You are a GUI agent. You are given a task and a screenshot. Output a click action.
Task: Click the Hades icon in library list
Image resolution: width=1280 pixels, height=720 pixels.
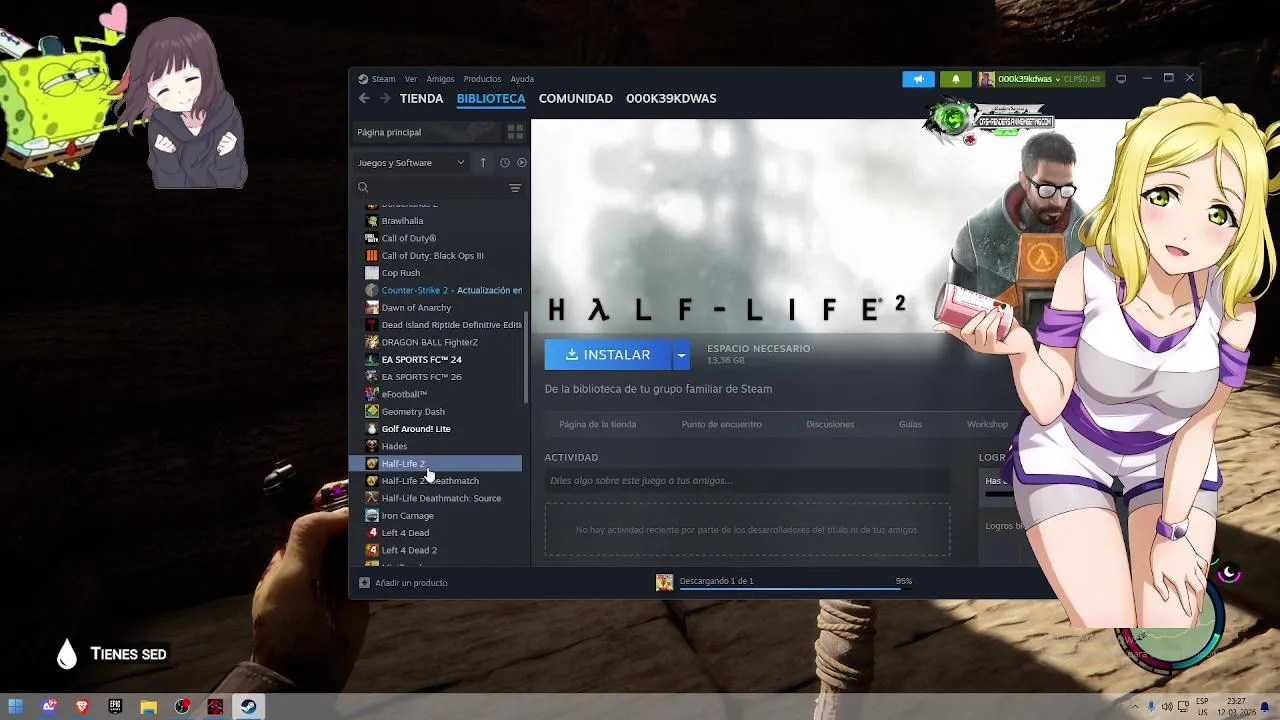372,446
